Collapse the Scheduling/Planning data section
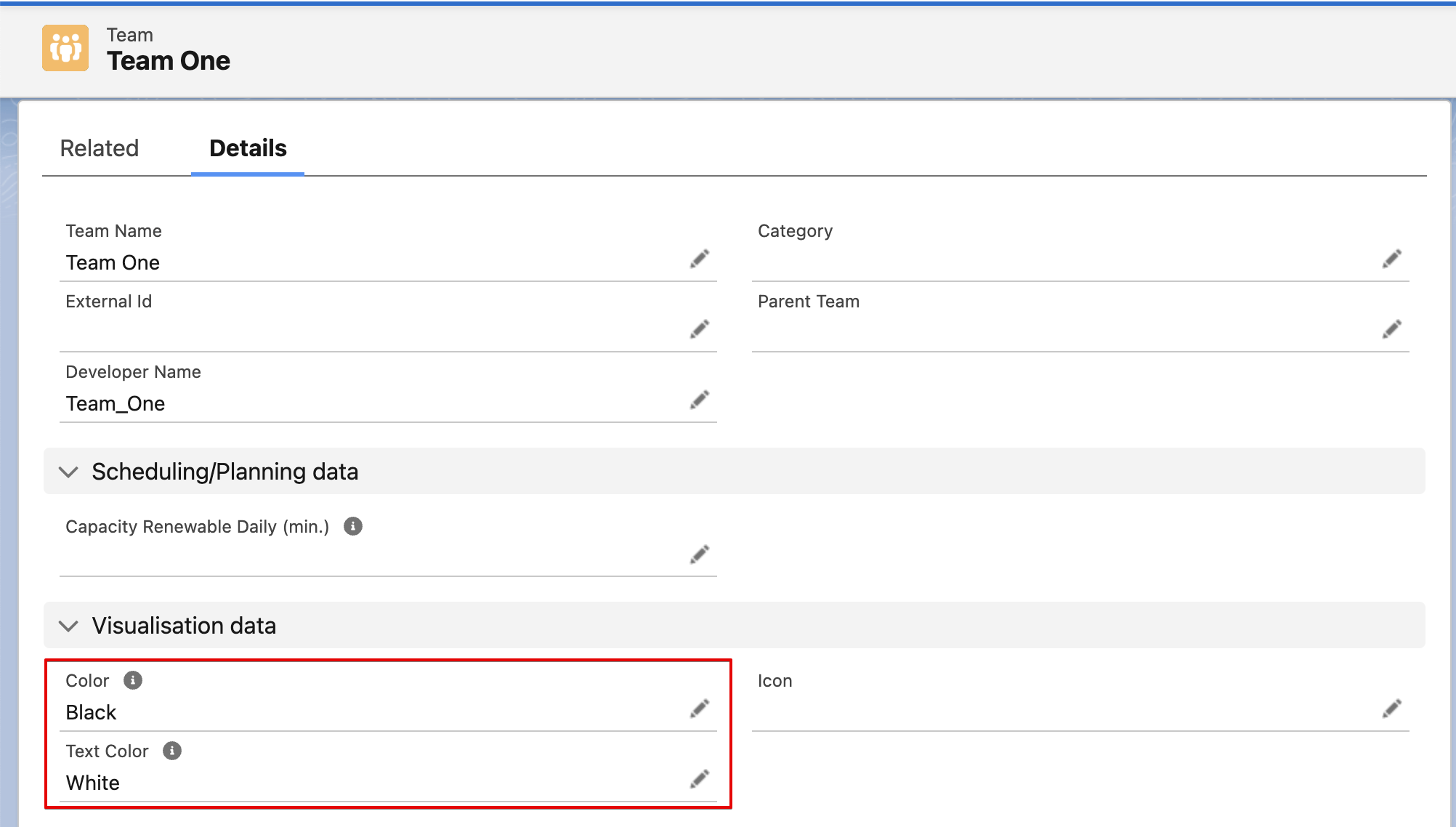Viewport: 1456px width, 827px height. click(x=68, y=472)
